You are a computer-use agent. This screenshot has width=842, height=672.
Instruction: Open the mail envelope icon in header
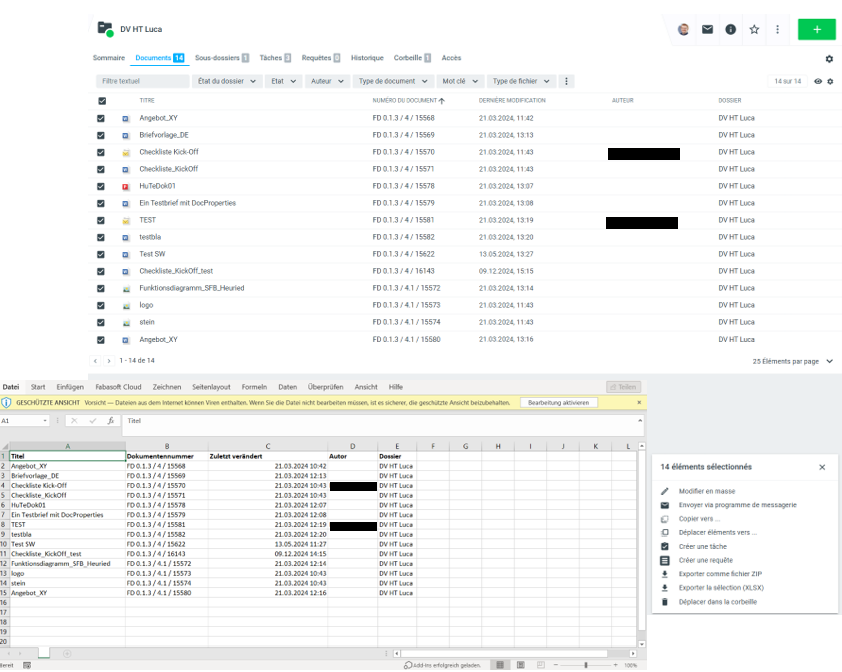coord(707,30)
